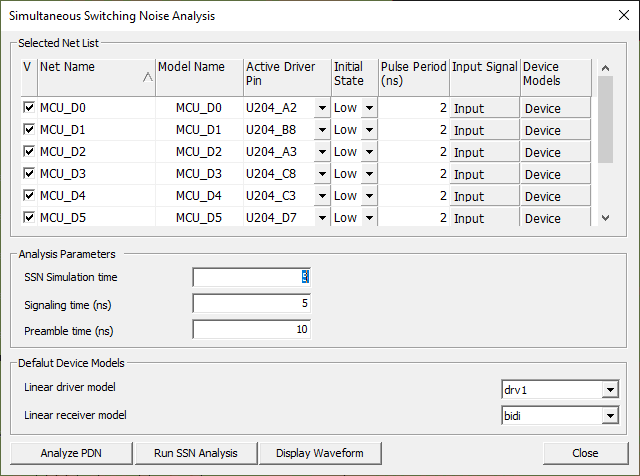
Task: Open Device models for MCU_D1
Action: pyautogui.click(x=555, y=130)
